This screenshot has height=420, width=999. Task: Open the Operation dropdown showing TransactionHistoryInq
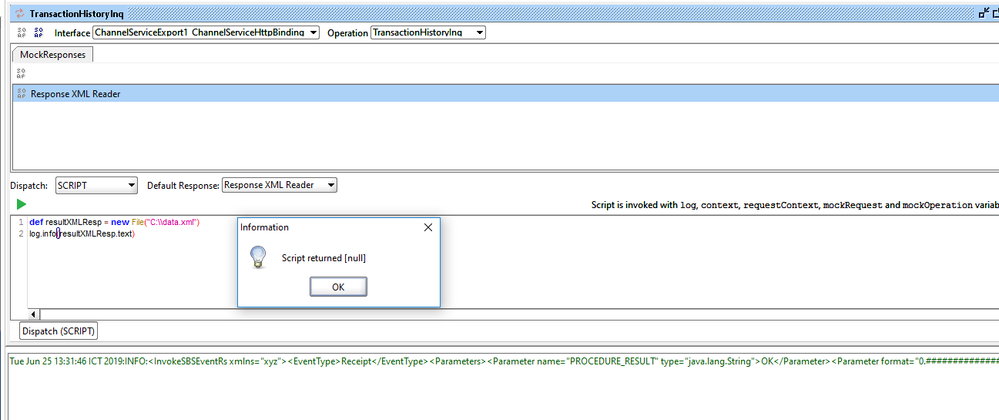428,33
